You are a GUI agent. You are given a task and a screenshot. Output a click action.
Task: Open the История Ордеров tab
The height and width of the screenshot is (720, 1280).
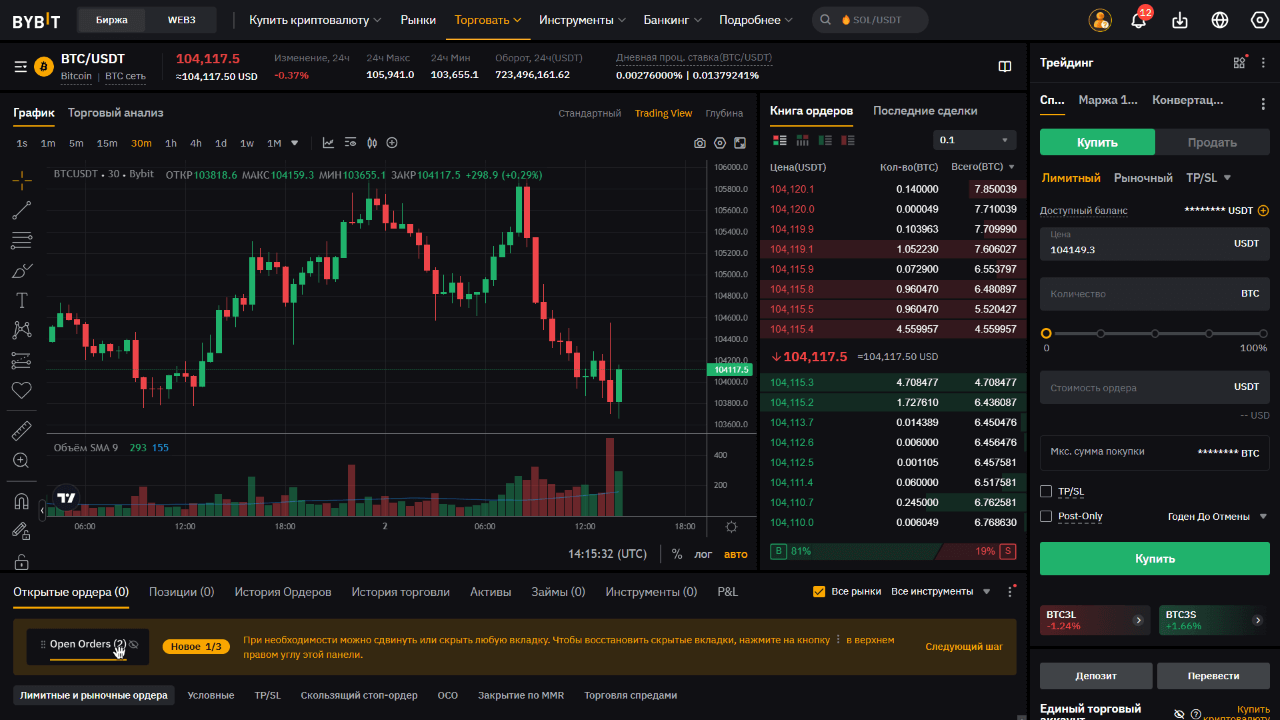click(283, 592)
